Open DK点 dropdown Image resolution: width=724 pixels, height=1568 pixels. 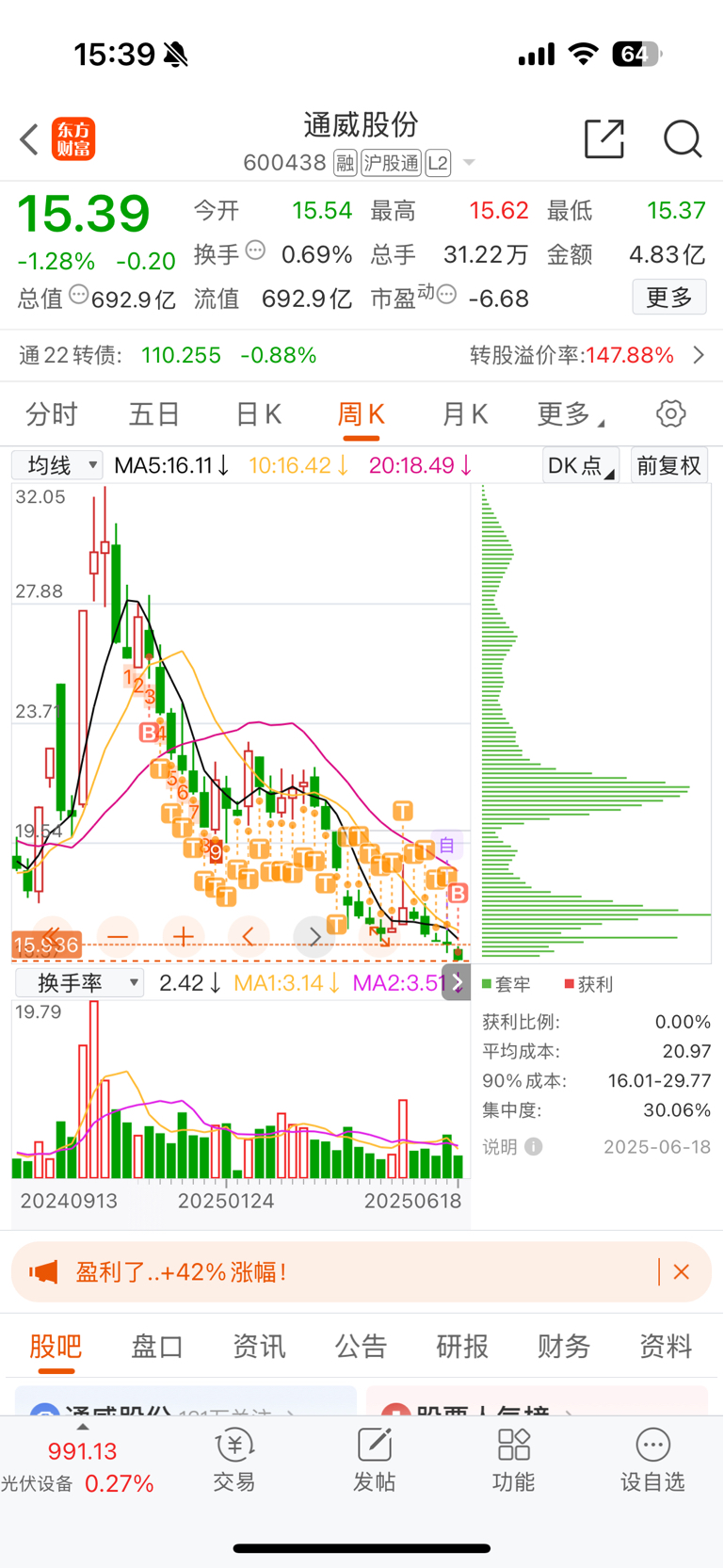point(580,465)
